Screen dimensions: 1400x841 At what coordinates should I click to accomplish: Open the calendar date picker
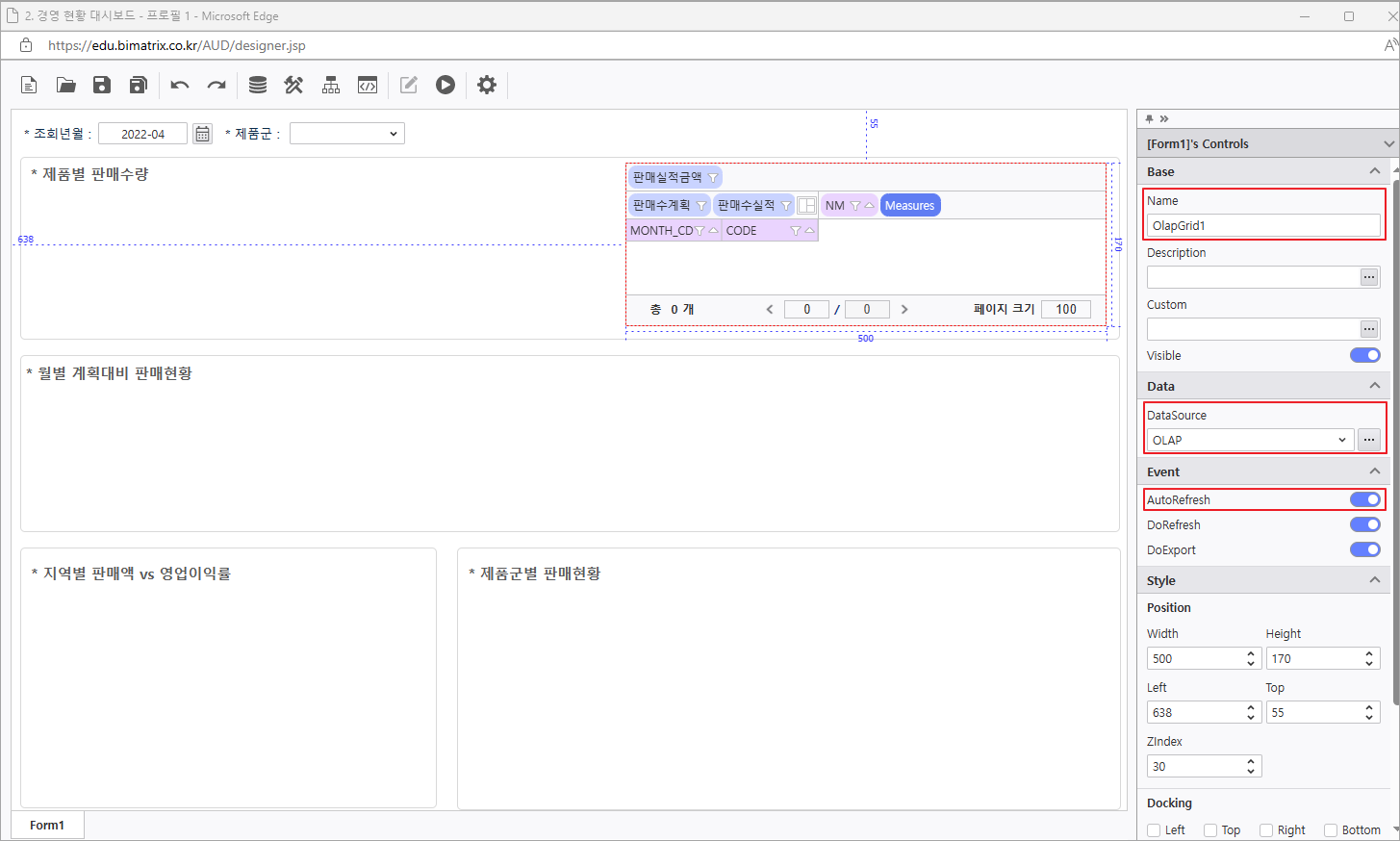coord(202,134)
